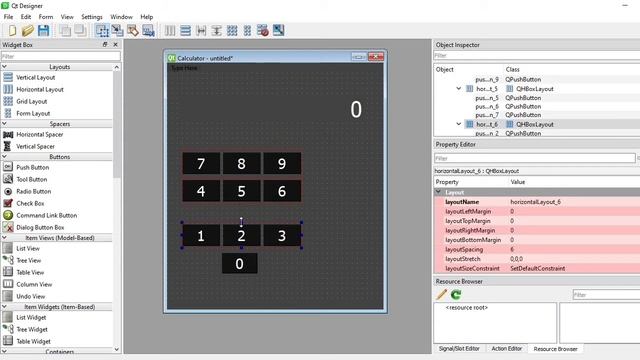This screenshot has width=640, height=360.
Task: Focus the Property Editor filter field
Action: pyautogui.click(x=535, y=158)
